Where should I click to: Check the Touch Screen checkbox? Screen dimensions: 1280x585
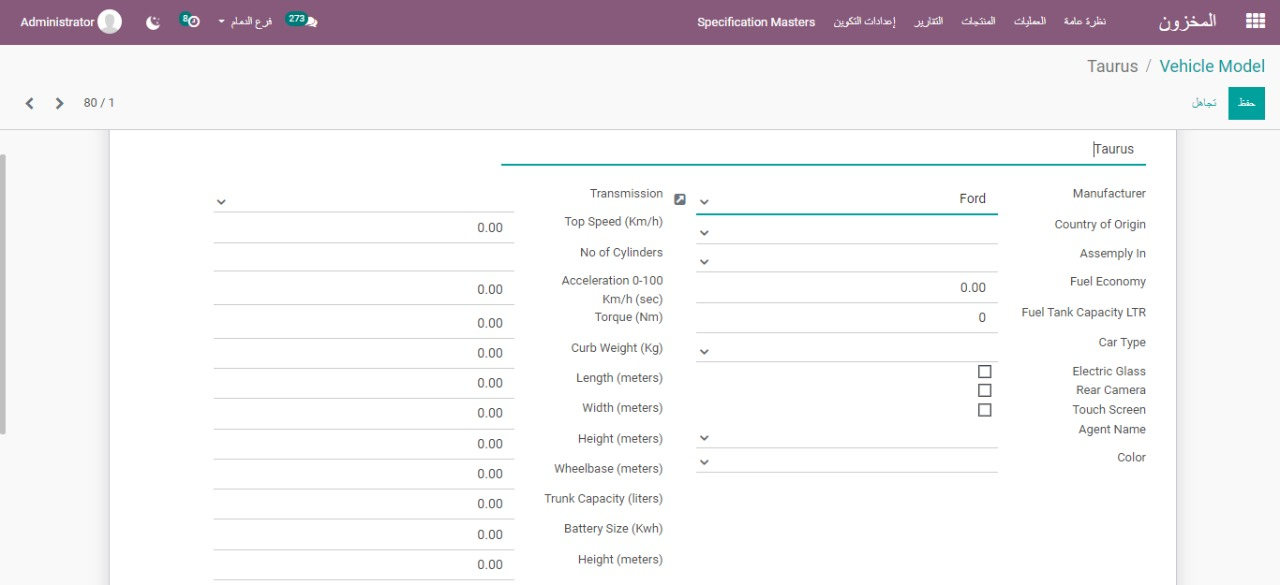[x=985, y=410]
